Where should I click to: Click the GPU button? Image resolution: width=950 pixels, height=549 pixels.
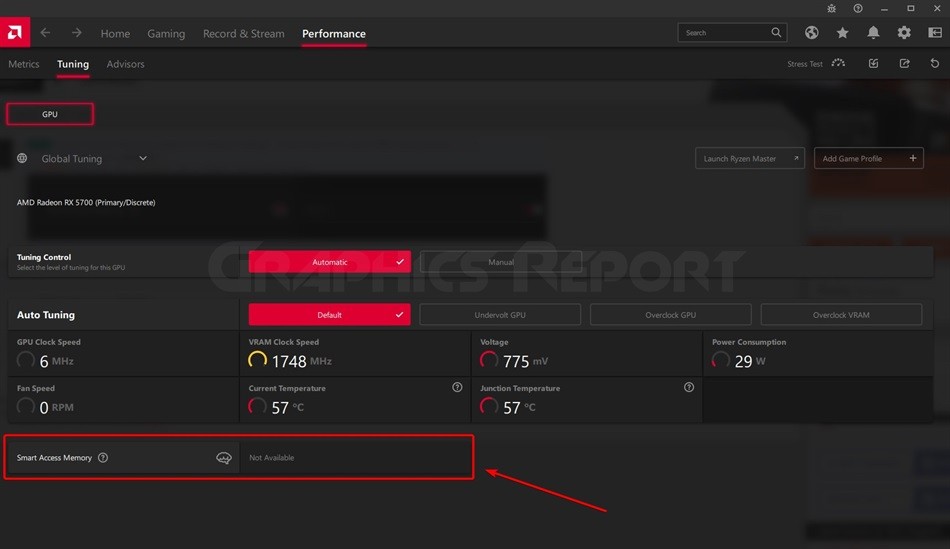pos(50,114)
